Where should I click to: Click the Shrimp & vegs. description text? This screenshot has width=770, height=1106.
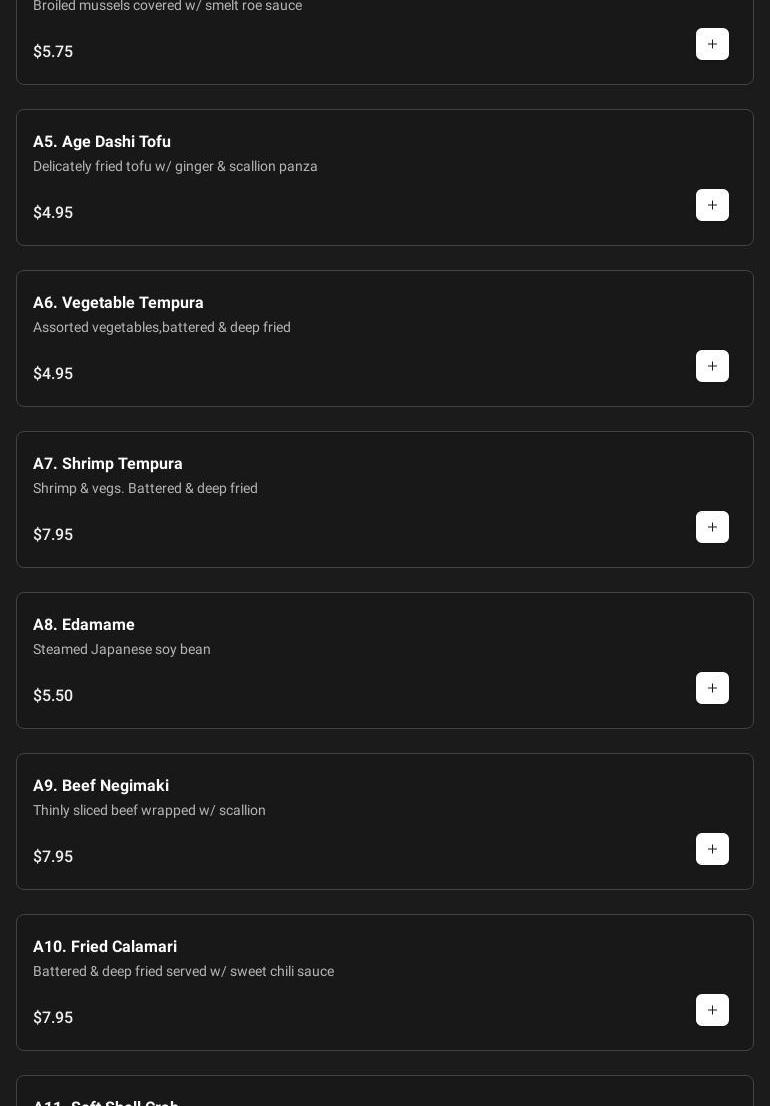click(145, 489)
